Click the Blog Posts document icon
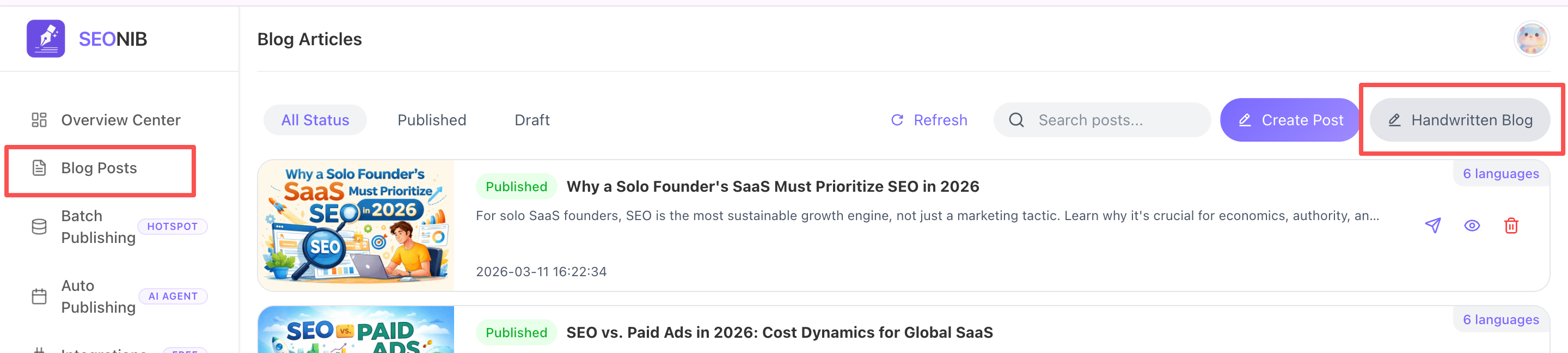The height and width of the screenshot is (353, 1568). [39, 168]
